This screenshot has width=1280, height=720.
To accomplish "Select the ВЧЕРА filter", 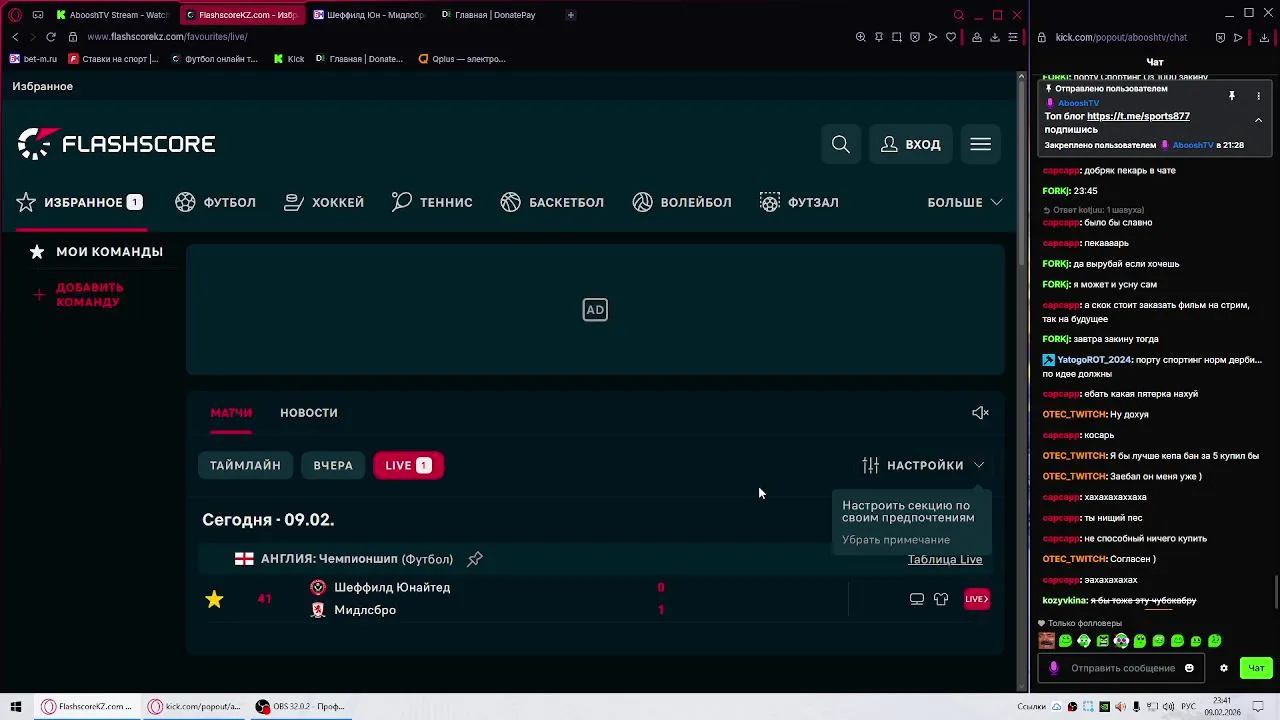I will pyautogui.click(x=333, y=465).
